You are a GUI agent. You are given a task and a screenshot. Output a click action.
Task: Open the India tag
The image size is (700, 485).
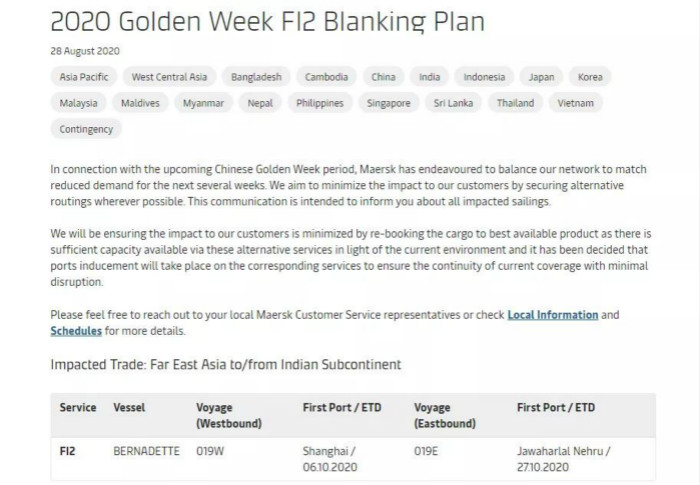tap(429, 77)
